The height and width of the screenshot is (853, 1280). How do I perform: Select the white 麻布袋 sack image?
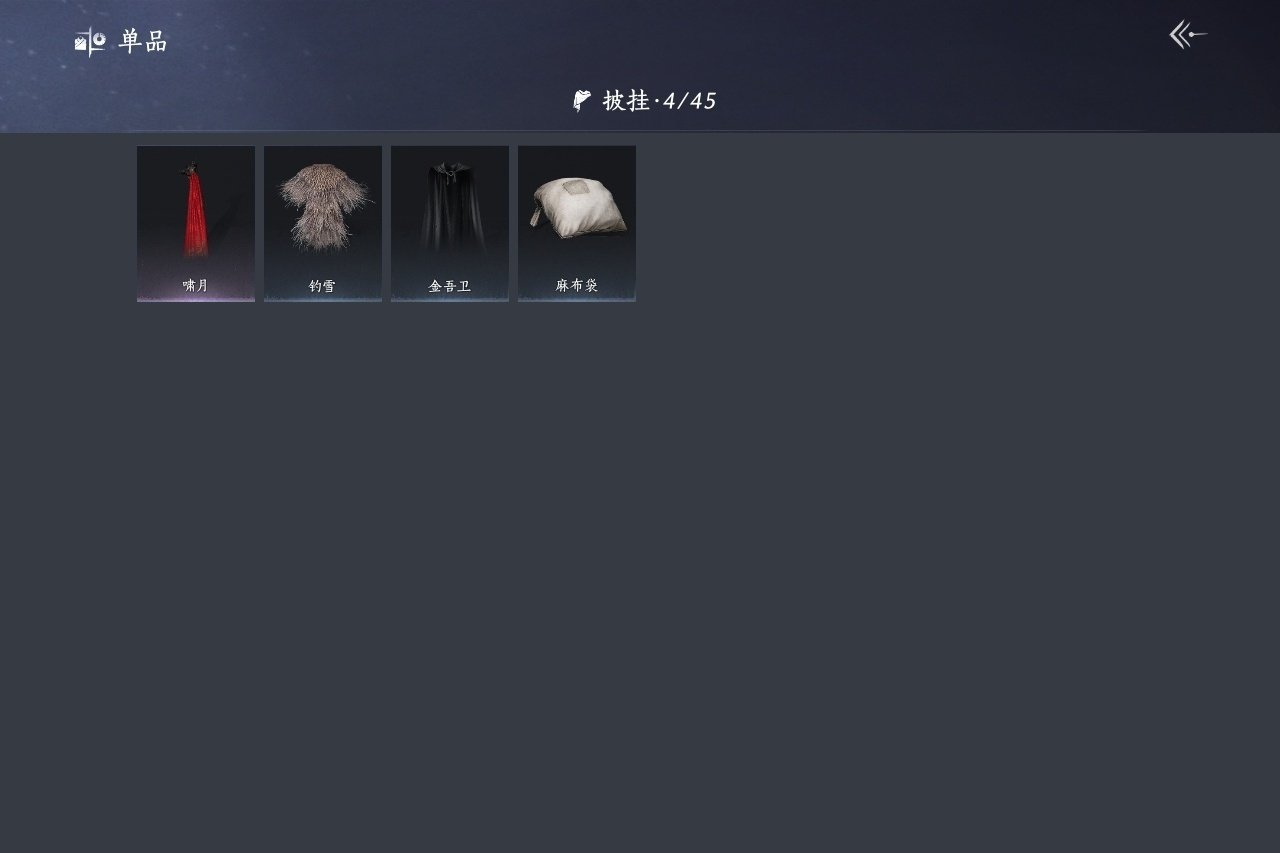click(577, 208)
